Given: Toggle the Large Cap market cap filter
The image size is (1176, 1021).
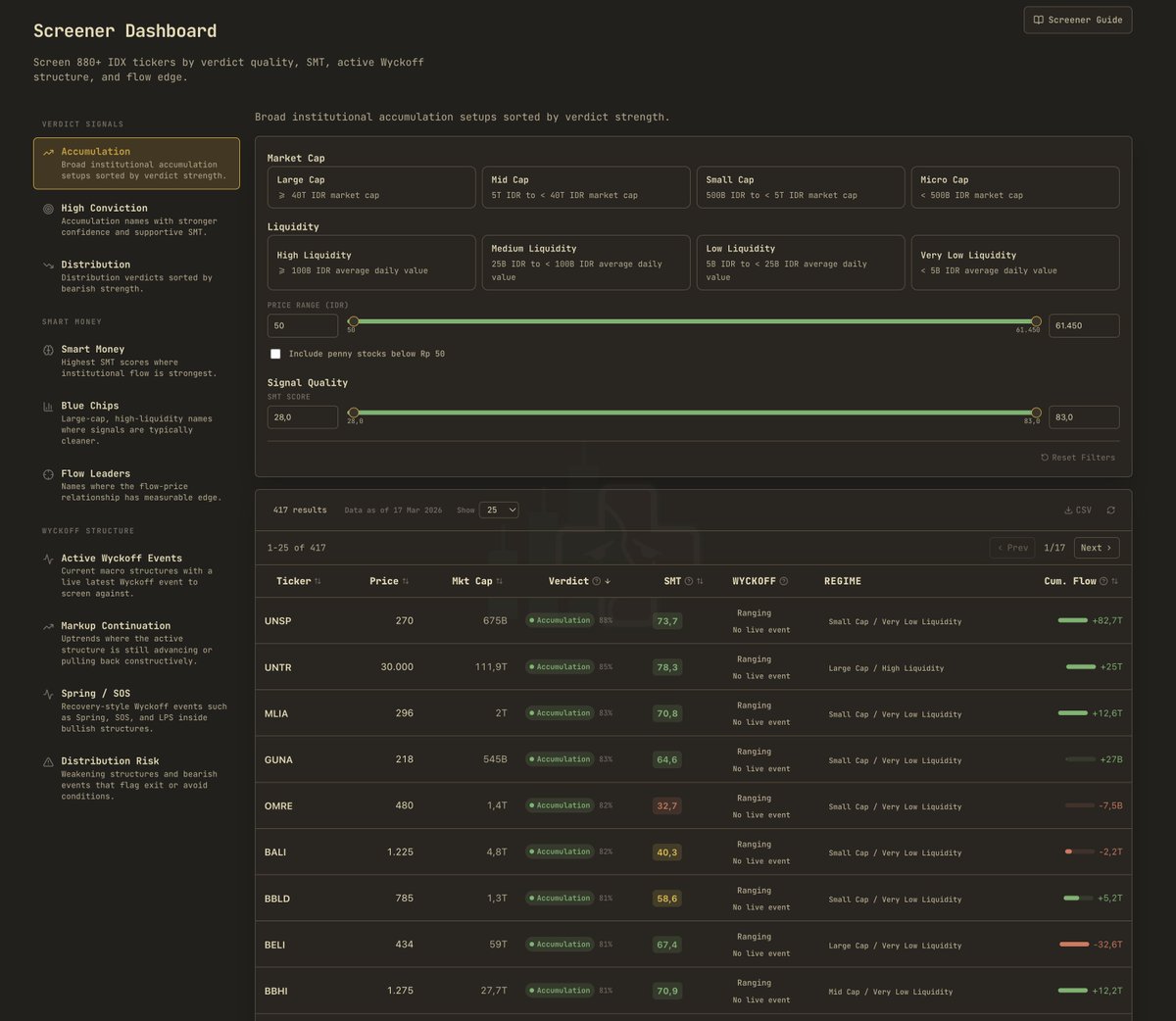Looking at the screenshot, I should coord(371,187).
